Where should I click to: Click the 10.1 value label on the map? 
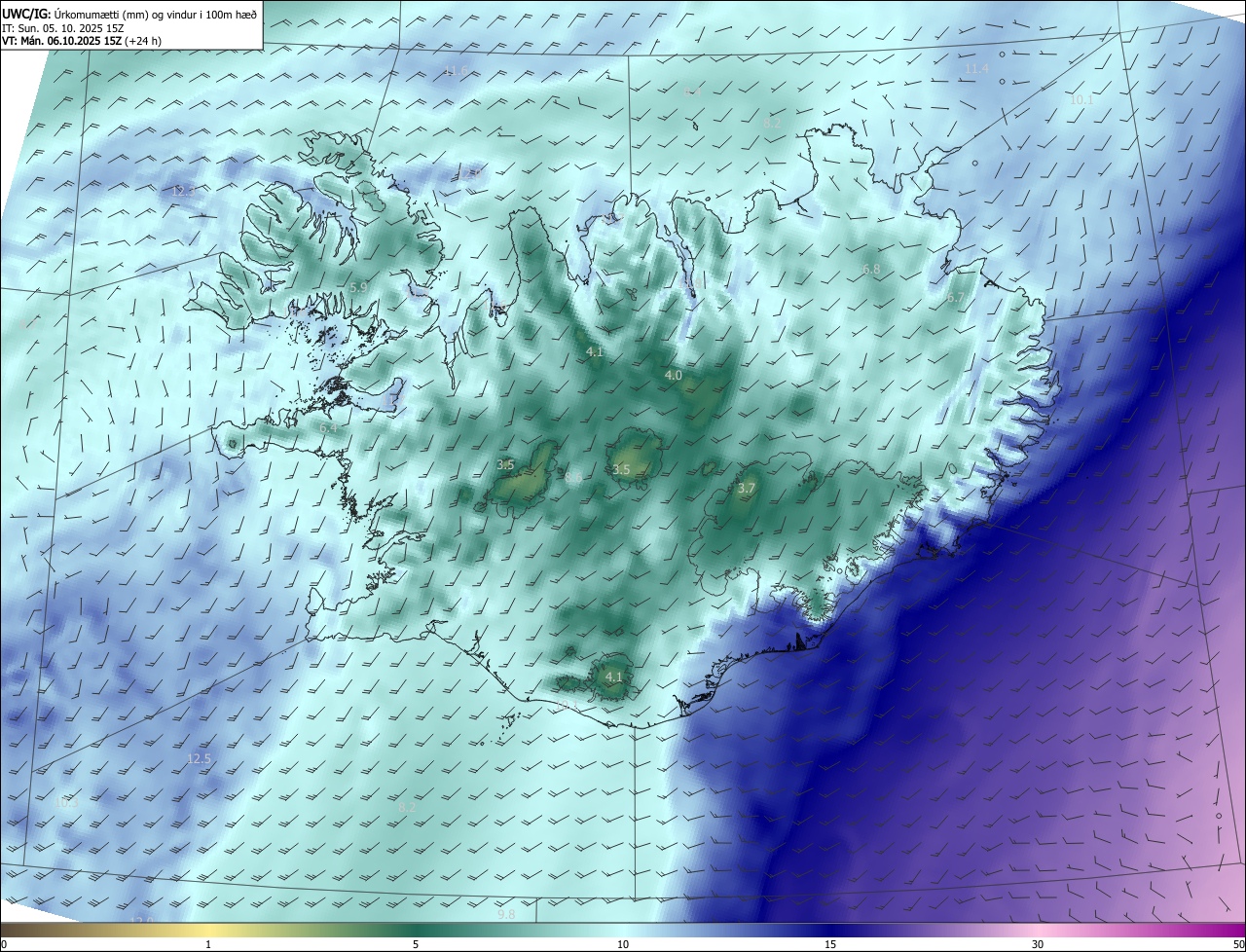[x=1081, y=100]
